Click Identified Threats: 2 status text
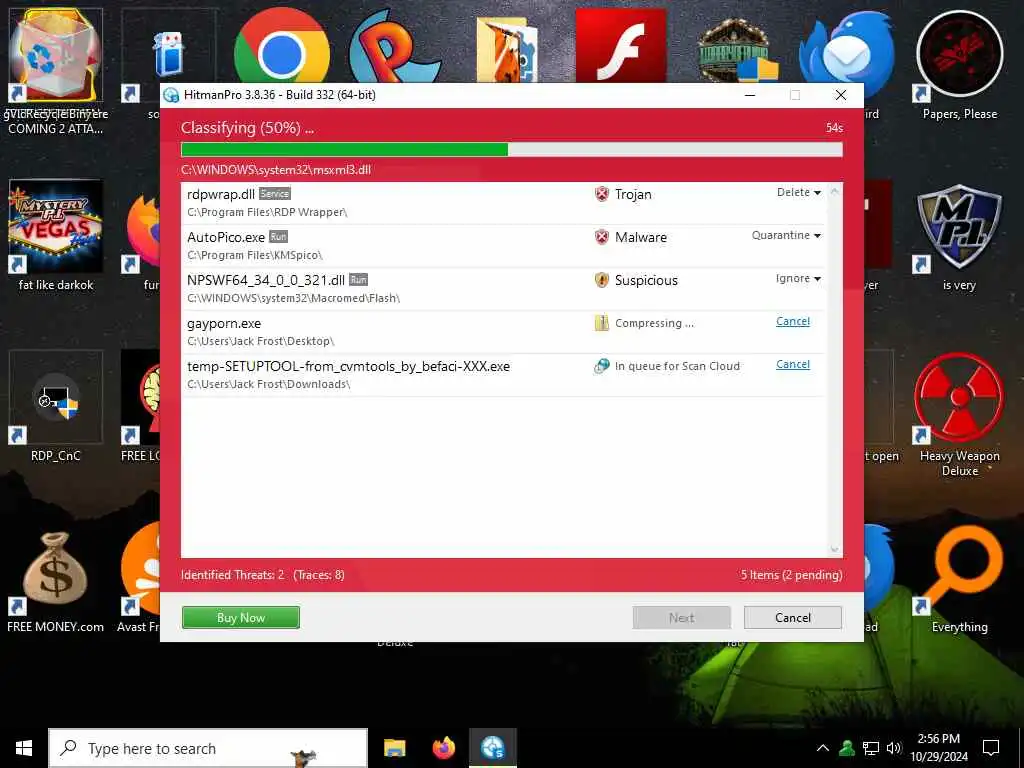Viewport: 1024px width, 768px height. tap(232, 575)
